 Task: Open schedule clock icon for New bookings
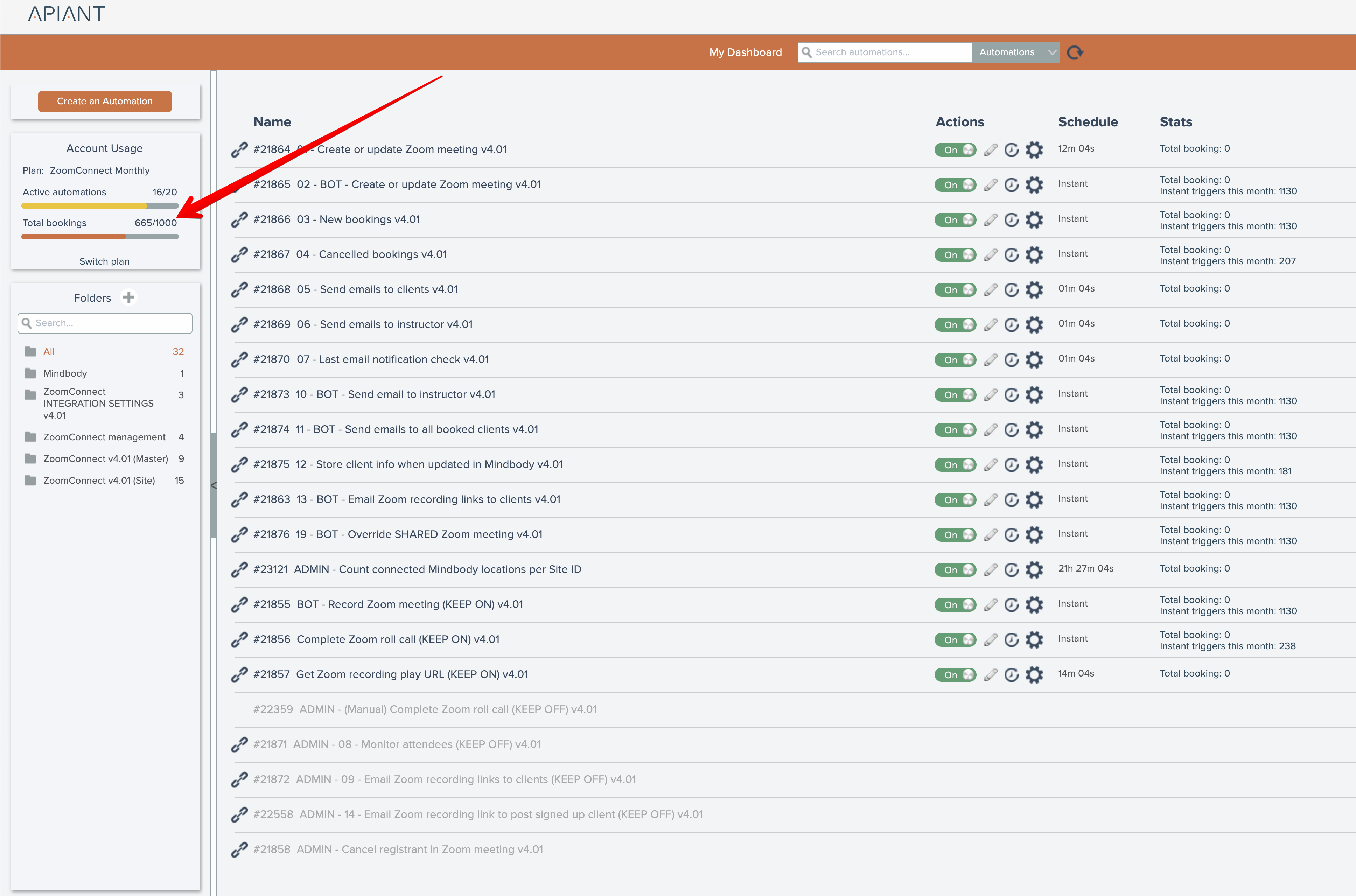tap(1011, 219)
